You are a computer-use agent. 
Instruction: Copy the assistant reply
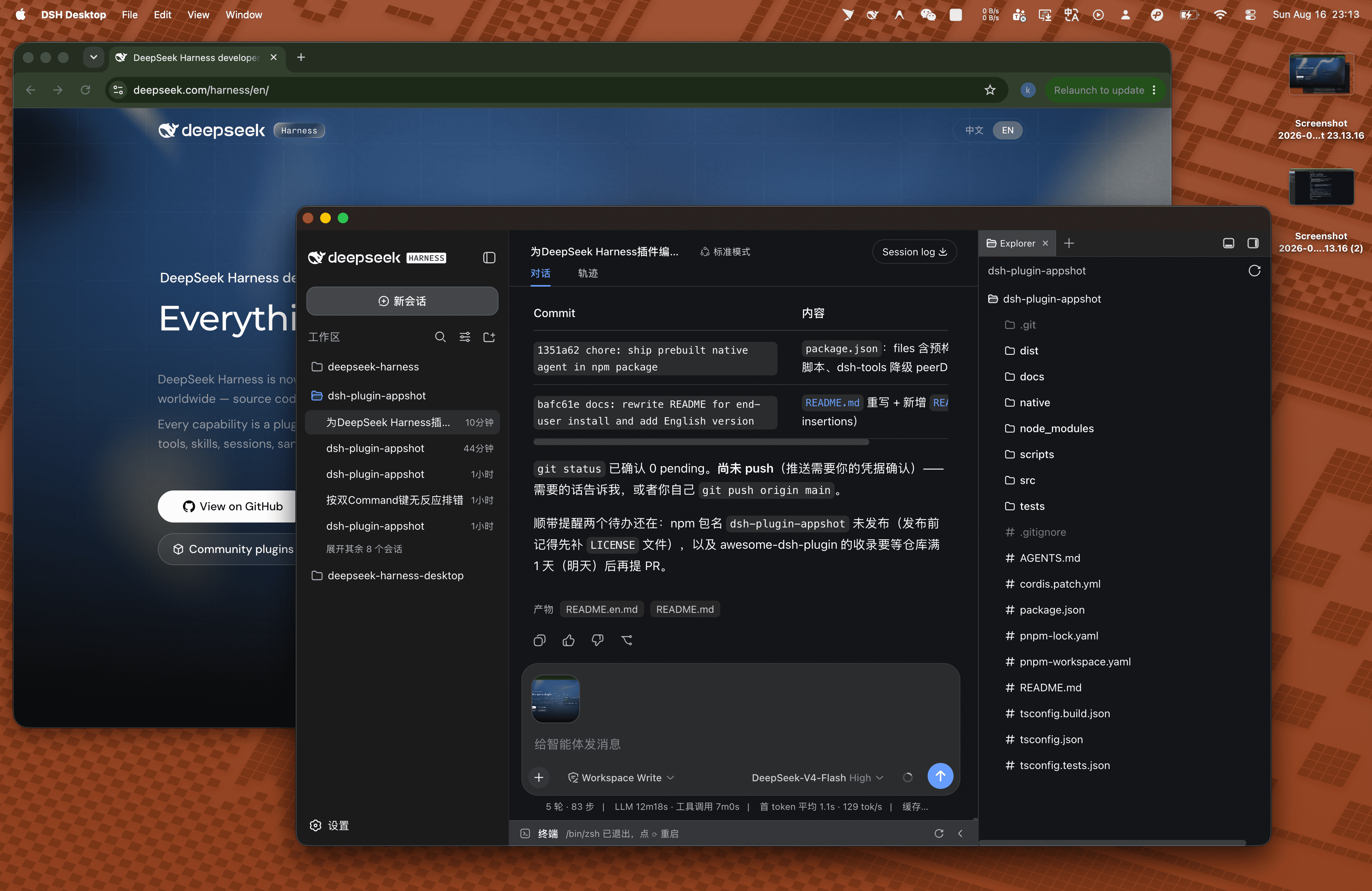click(540, 640)
